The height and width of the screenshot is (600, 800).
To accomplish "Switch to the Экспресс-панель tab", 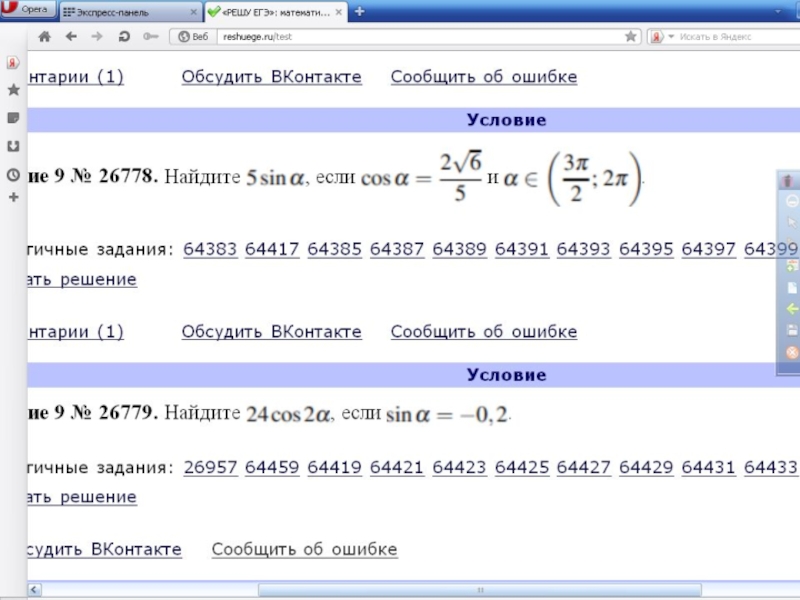I will pos(130,12).
